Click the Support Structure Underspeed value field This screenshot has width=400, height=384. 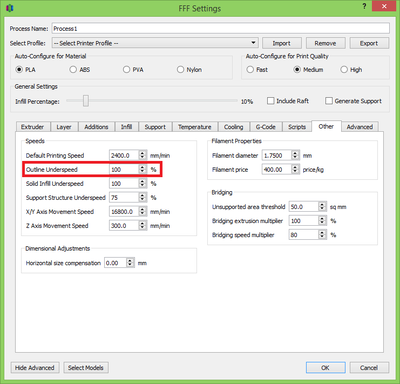coord(124,197)
